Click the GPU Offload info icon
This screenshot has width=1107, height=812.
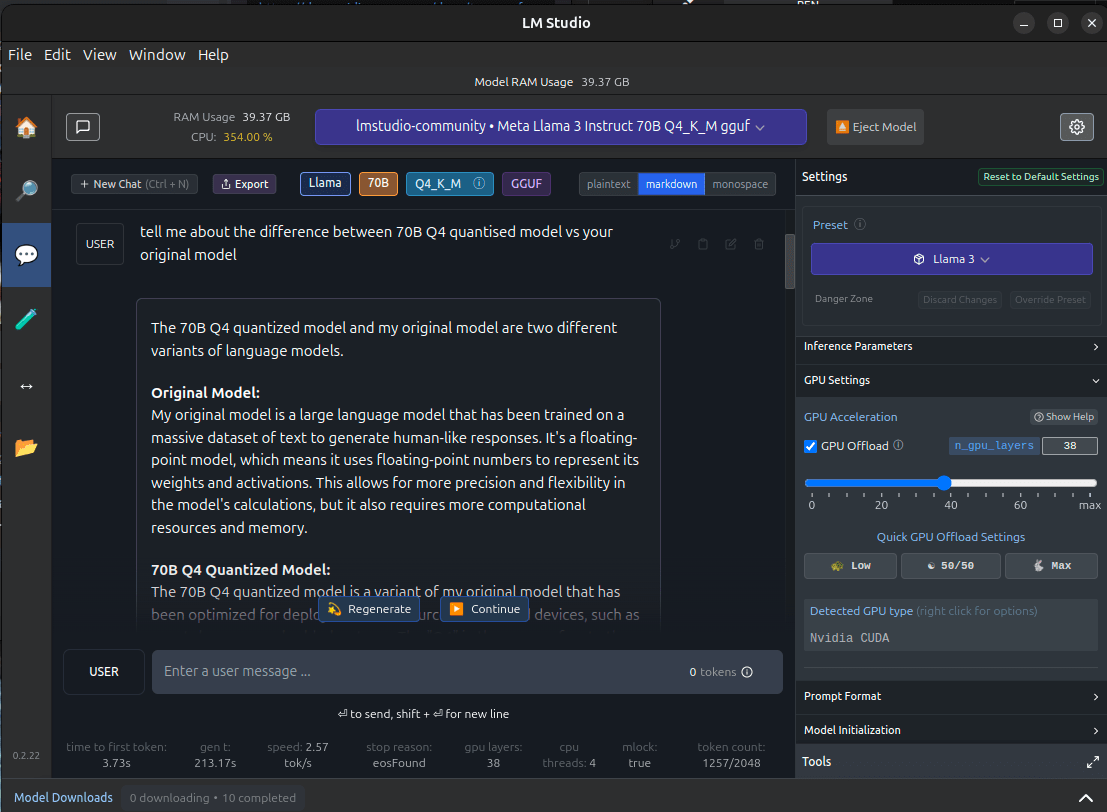pyautogui.click(x=898, y=446)
